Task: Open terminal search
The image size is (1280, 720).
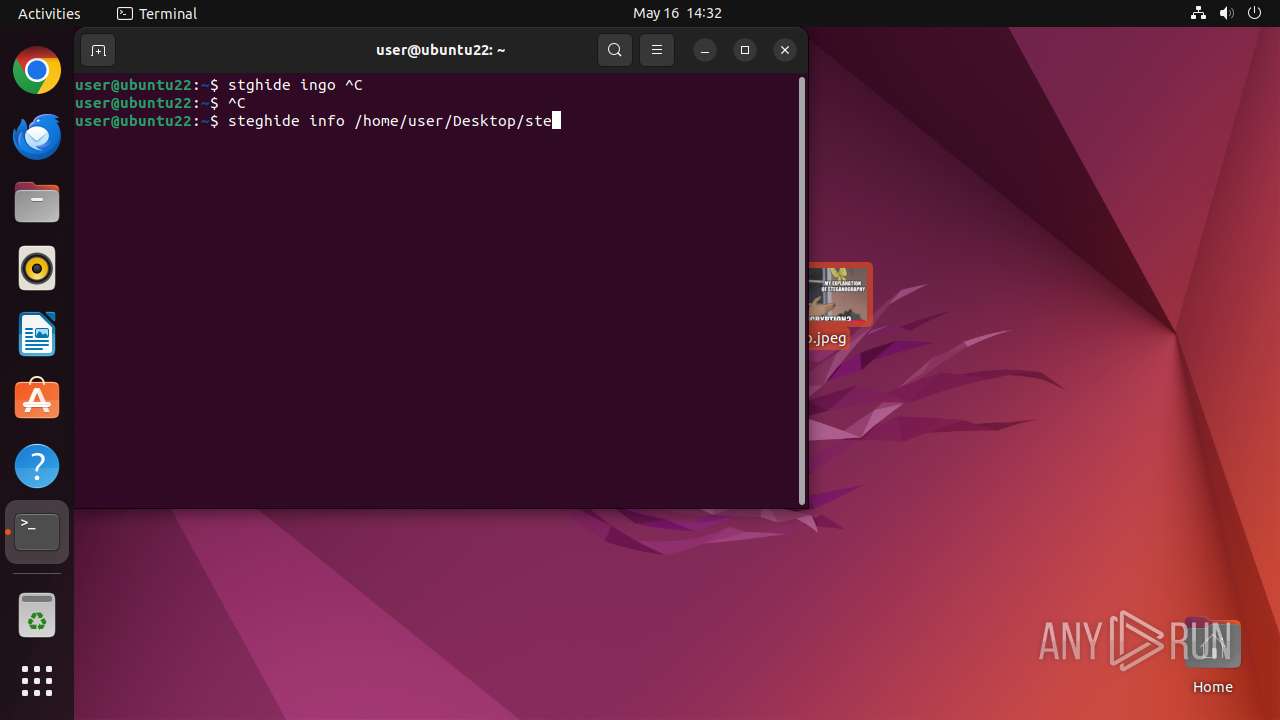Action: [615, 50]
